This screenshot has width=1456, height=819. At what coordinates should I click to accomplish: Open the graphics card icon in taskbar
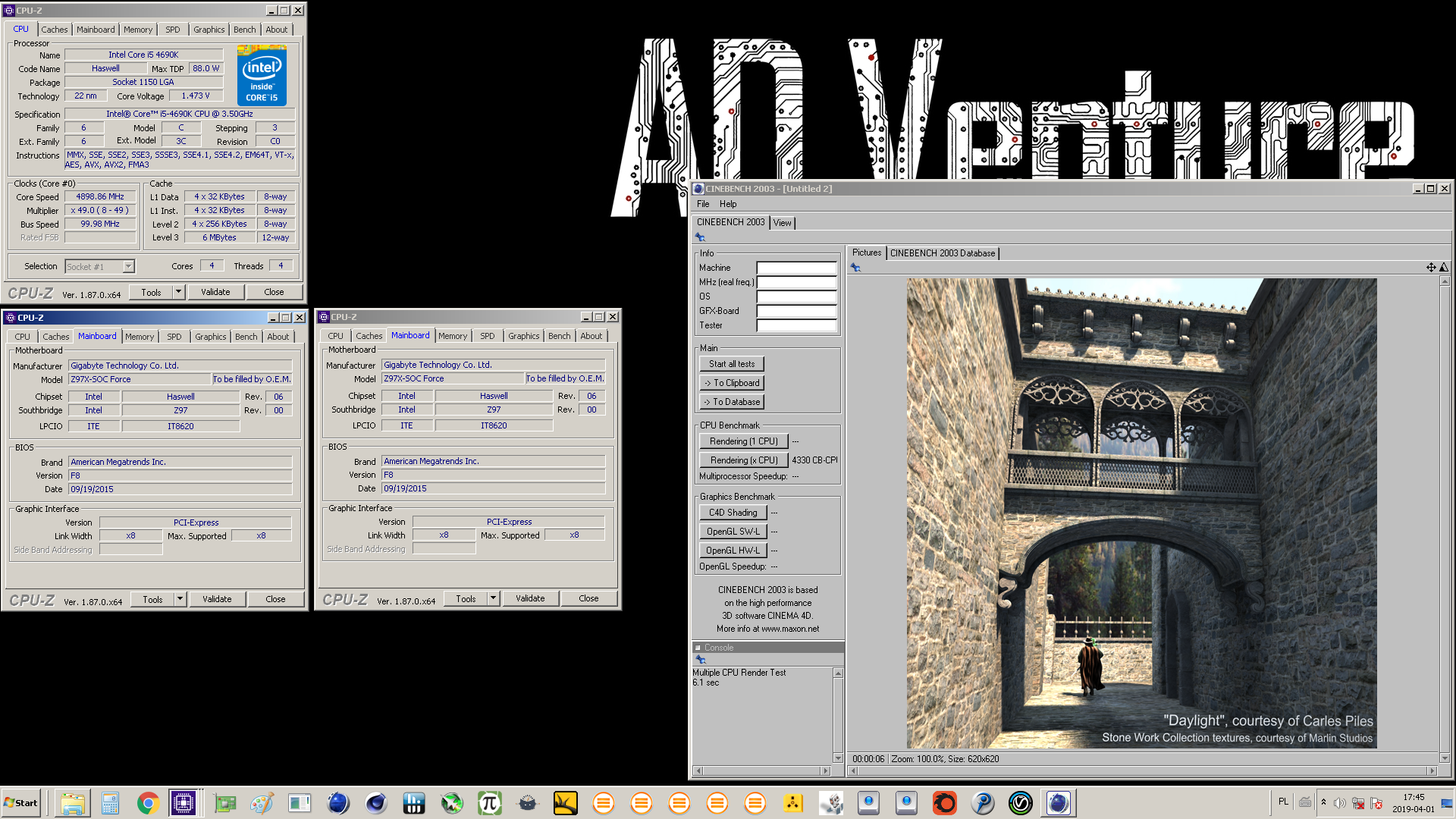224,803
